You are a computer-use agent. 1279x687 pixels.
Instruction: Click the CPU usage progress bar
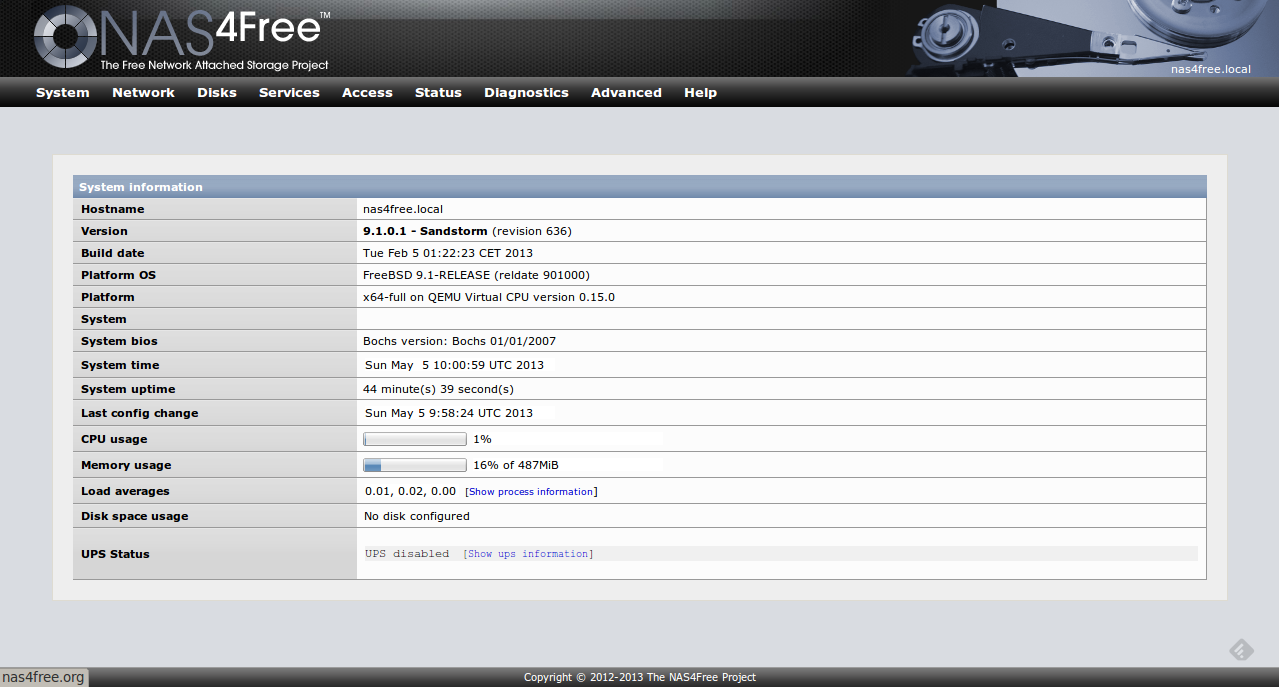pos(414,438)
